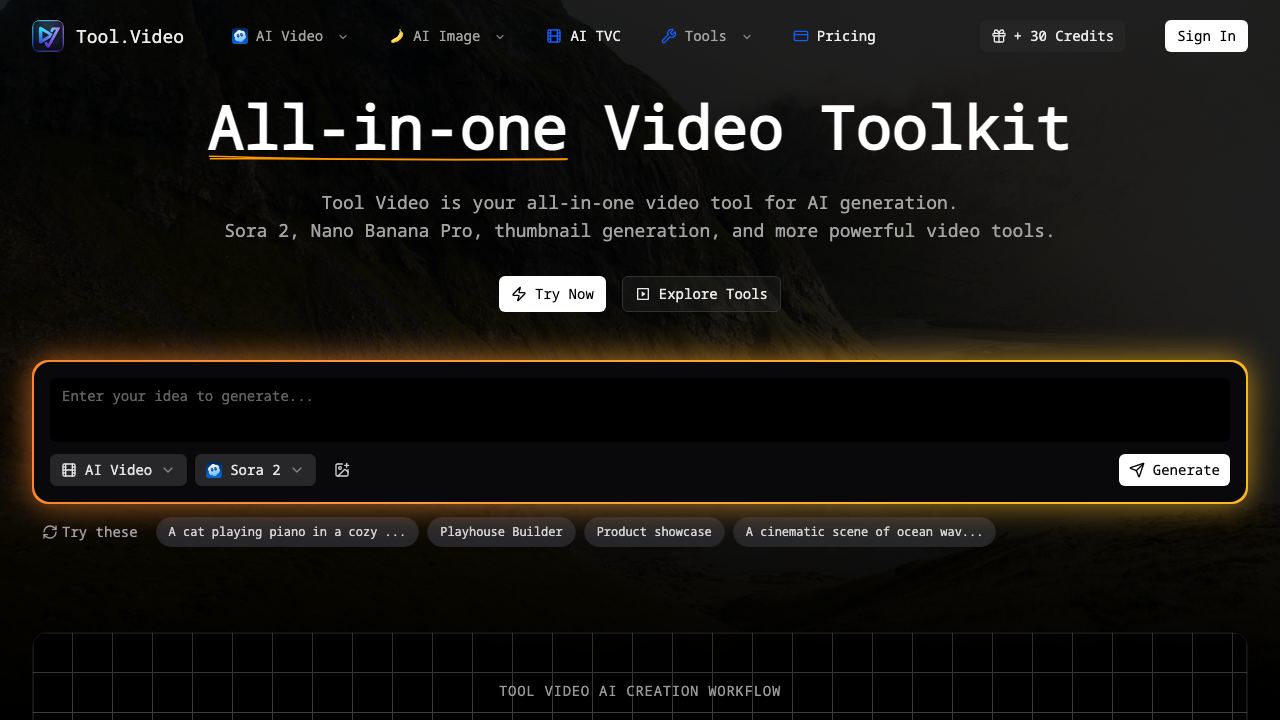Expand the Tools navigation chevron
This screenshot has height=720, width=1280.
(x=746, y=37)
